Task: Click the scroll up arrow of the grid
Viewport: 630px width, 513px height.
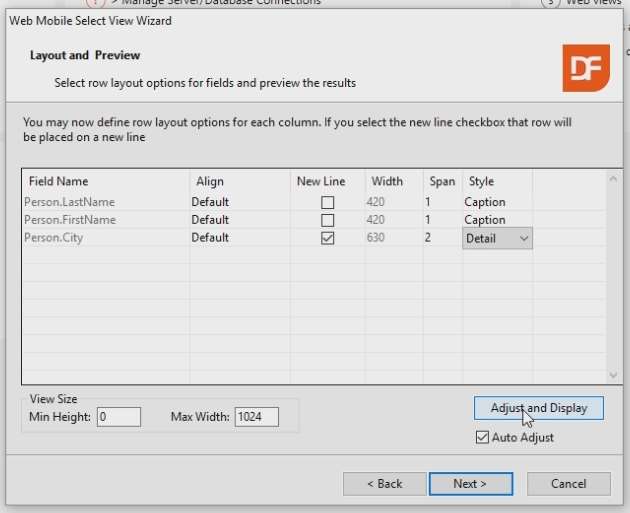Action: click(x=615, y=179)
